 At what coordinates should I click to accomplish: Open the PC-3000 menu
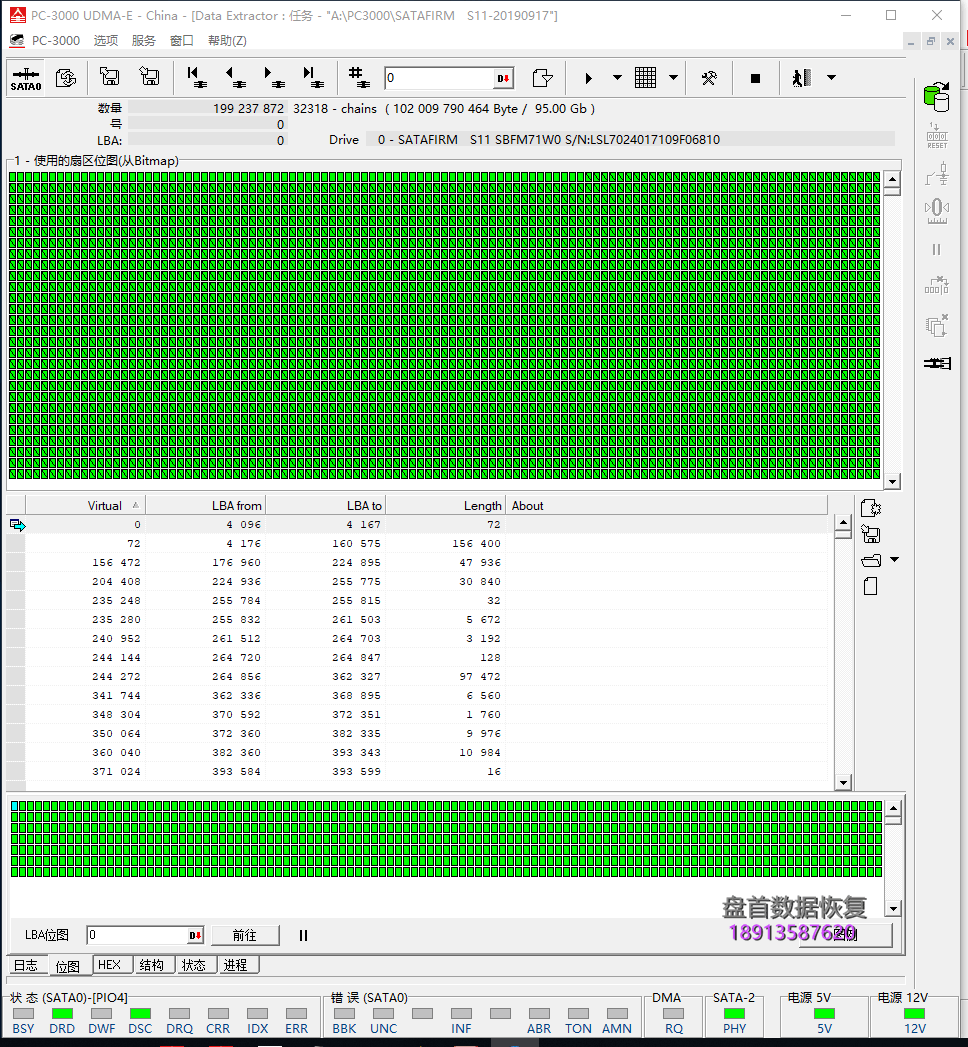pos(55,41)
